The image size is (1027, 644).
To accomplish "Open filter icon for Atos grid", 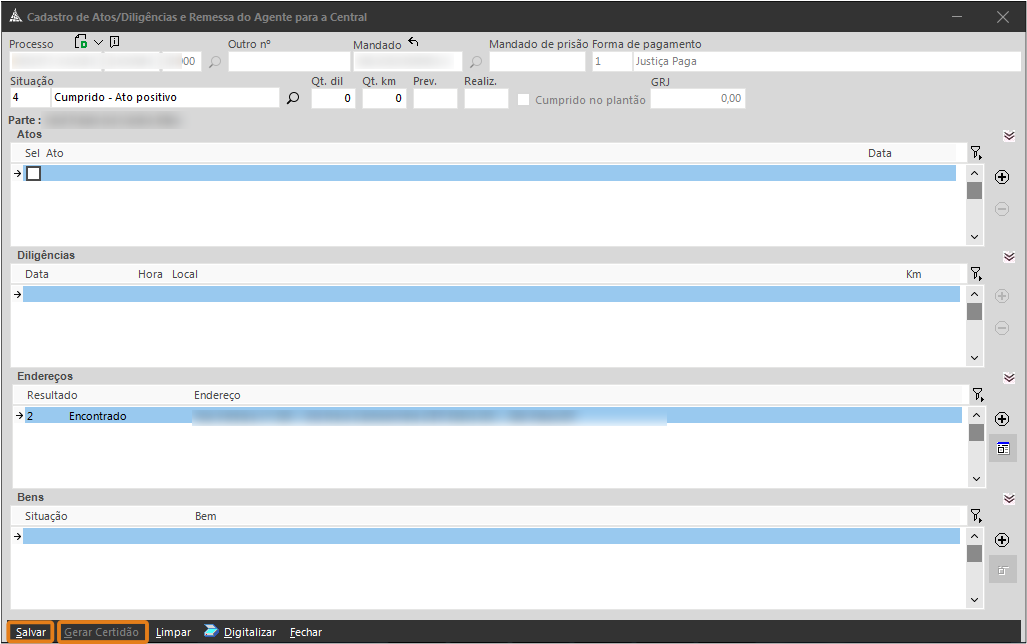I will (976, 153).
